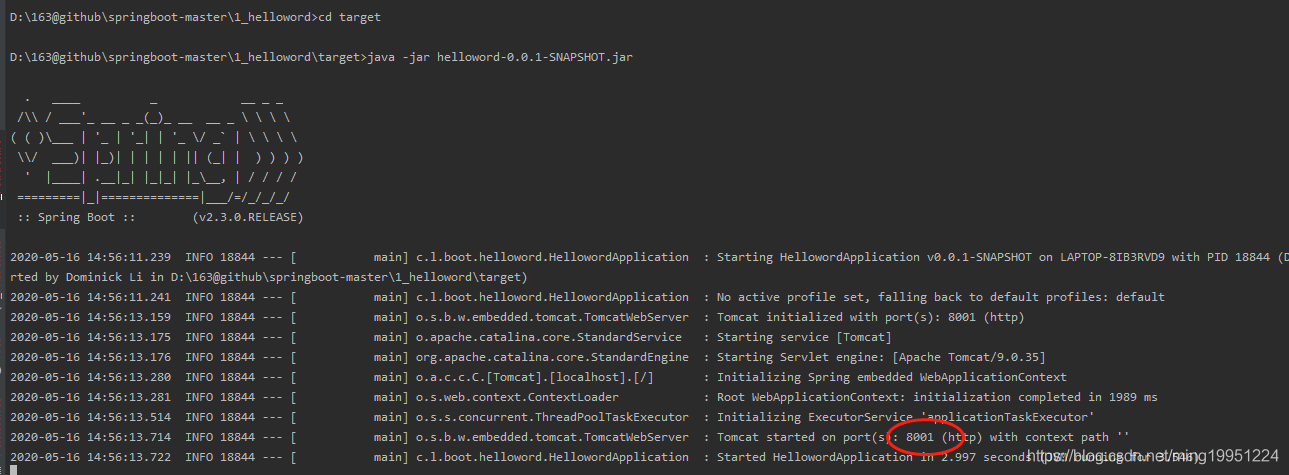Image resolution: width=1289 pixels, height=475 pixels.
Task: Click 'initialization completed in 1989 ms' message
Action: 1035,397
